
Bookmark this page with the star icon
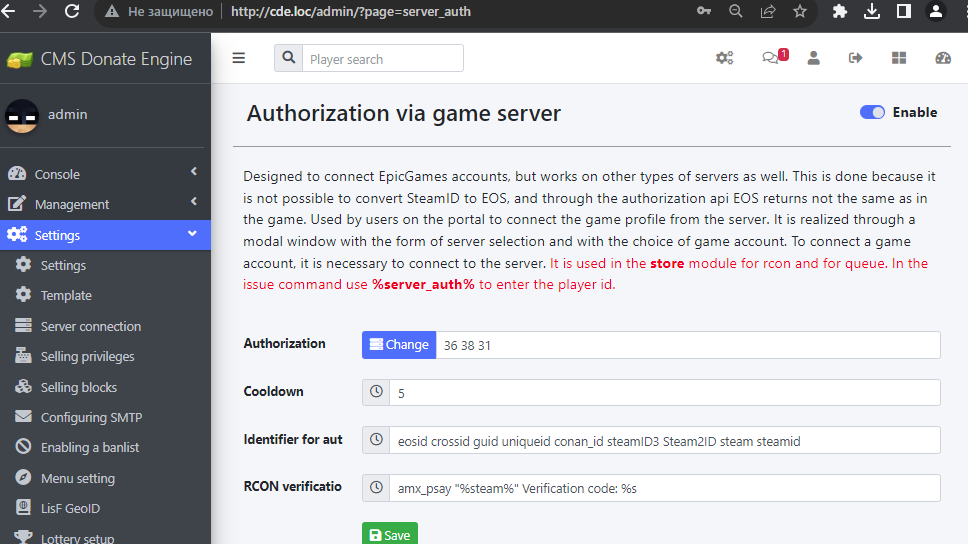(799, 12)
